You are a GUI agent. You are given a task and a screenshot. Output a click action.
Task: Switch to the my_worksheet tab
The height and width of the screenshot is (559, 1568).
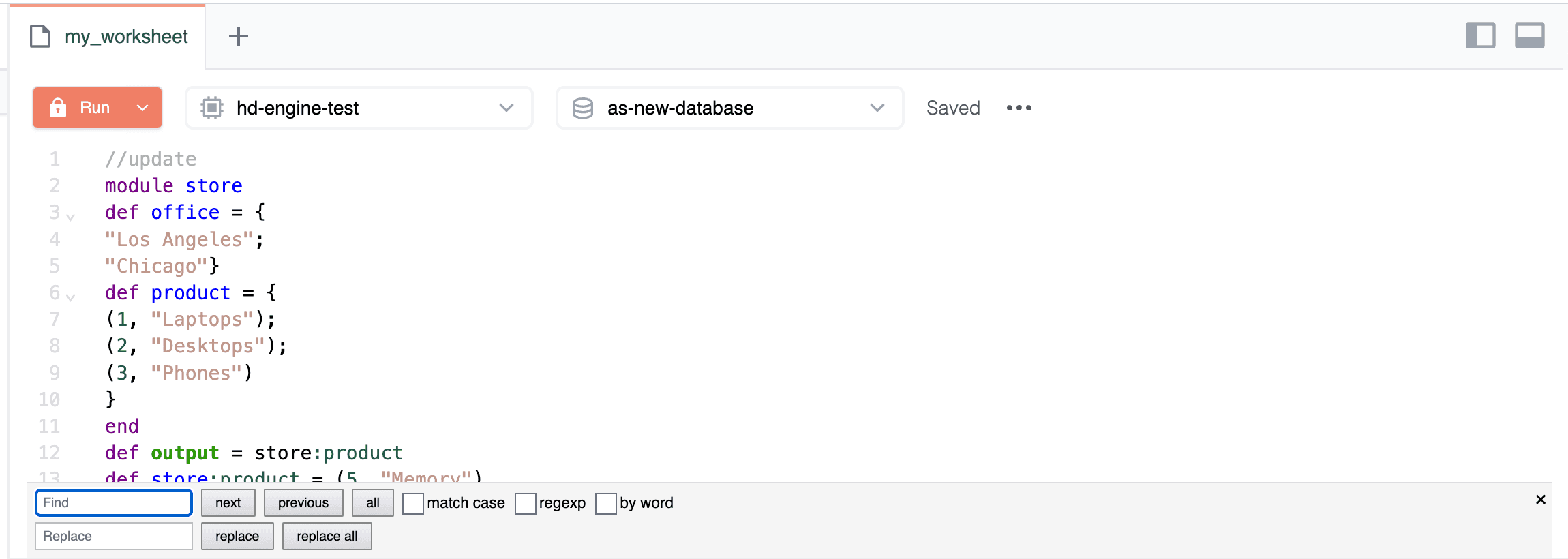pos(126,36)
